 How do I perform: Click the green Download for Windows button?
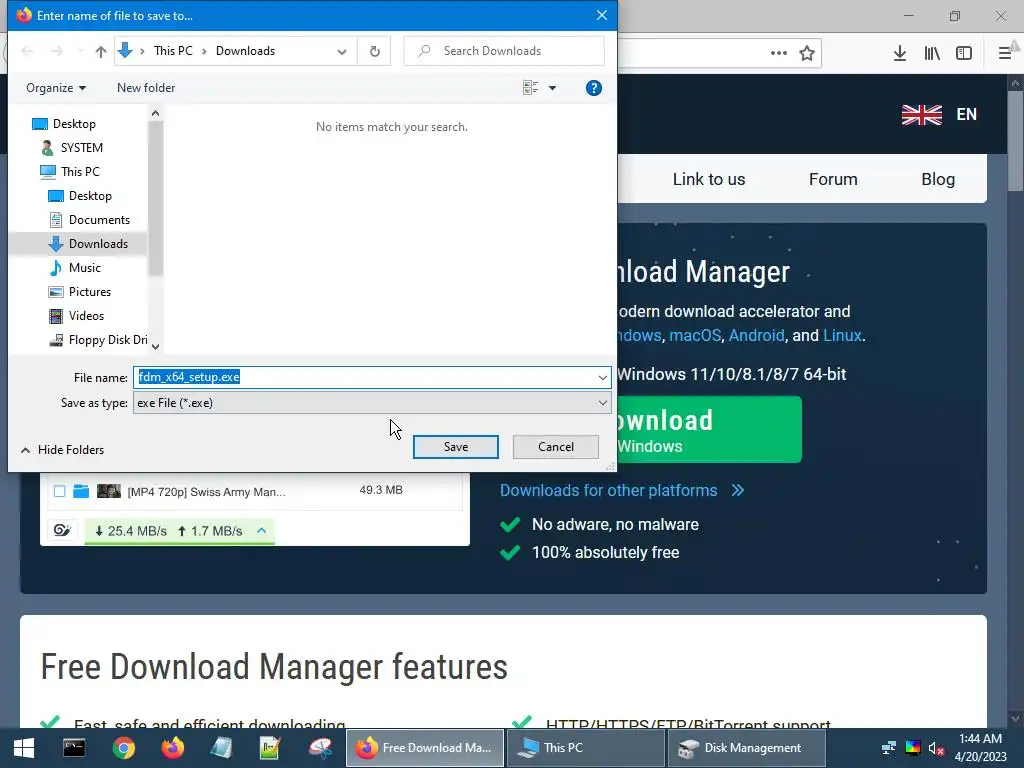709,430
